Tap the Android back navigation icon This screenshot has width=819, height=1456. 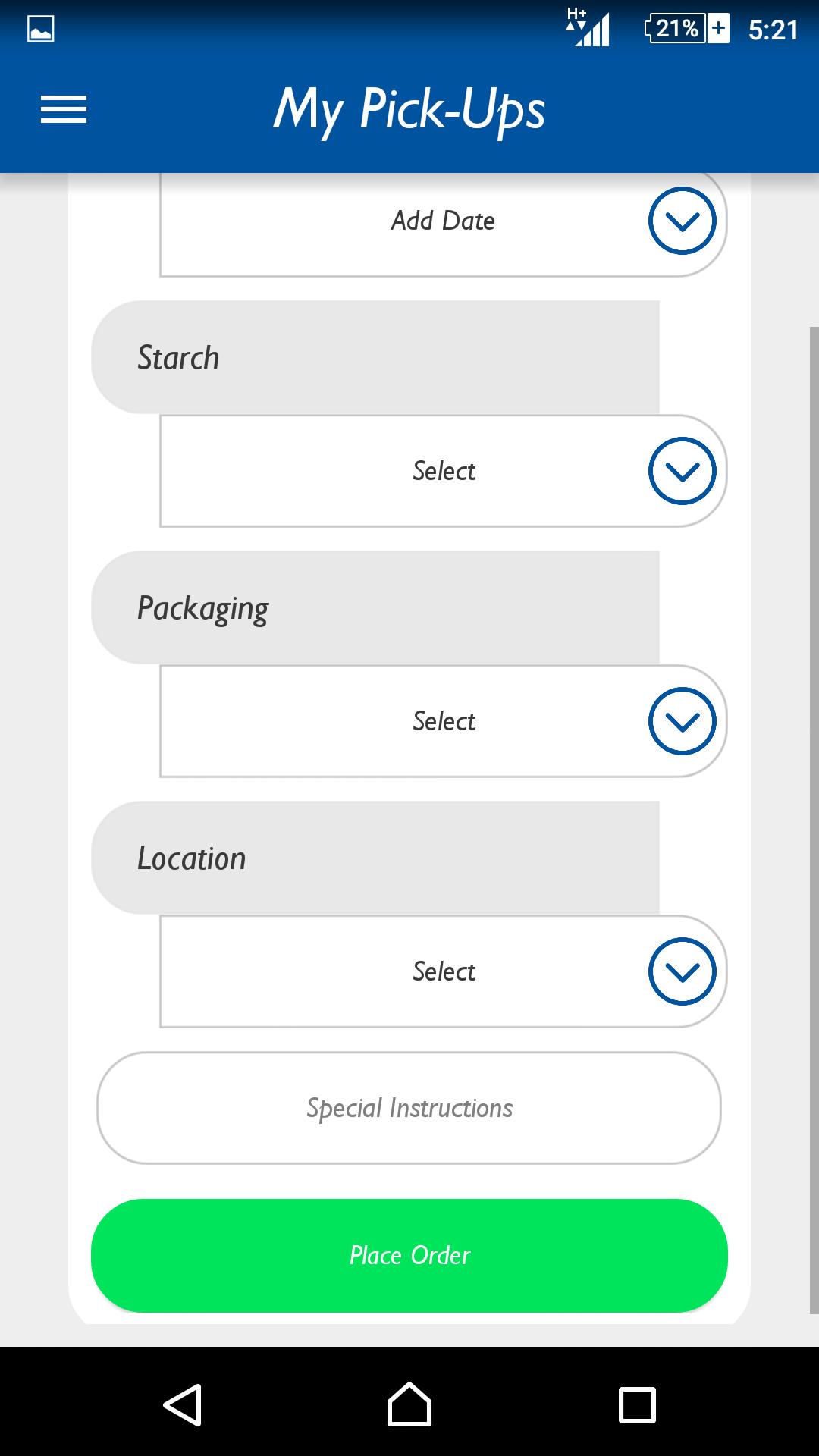(183, 1405)
